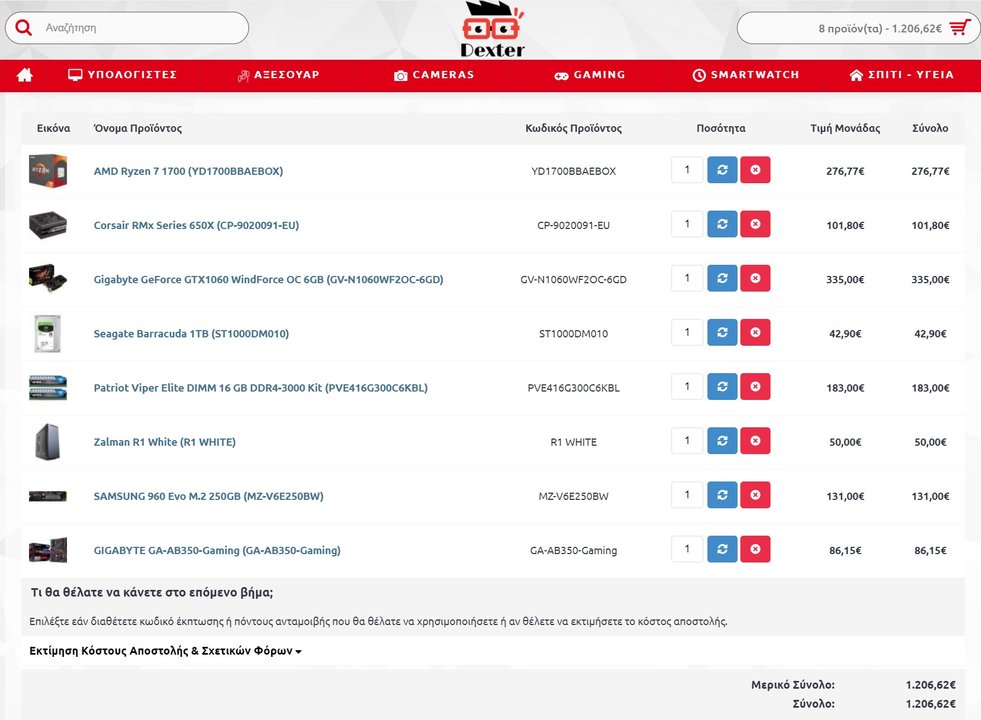The image size is (981, 720).
Task: Update quantity for Patriot Viper Elite RAM
Action: pos(722,387)
